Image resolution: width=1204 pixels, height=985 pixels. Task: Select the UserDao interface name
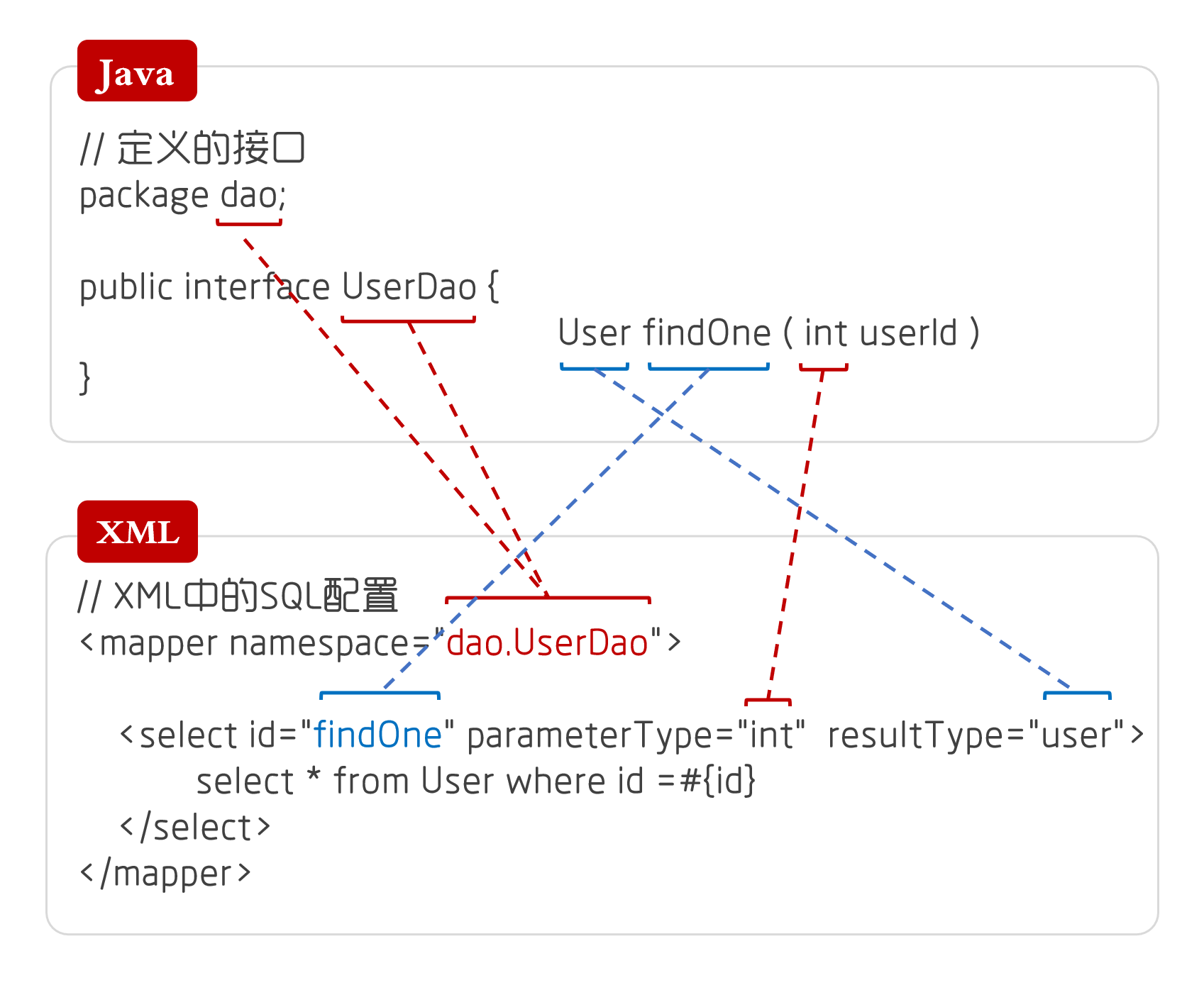click(409, 286)
